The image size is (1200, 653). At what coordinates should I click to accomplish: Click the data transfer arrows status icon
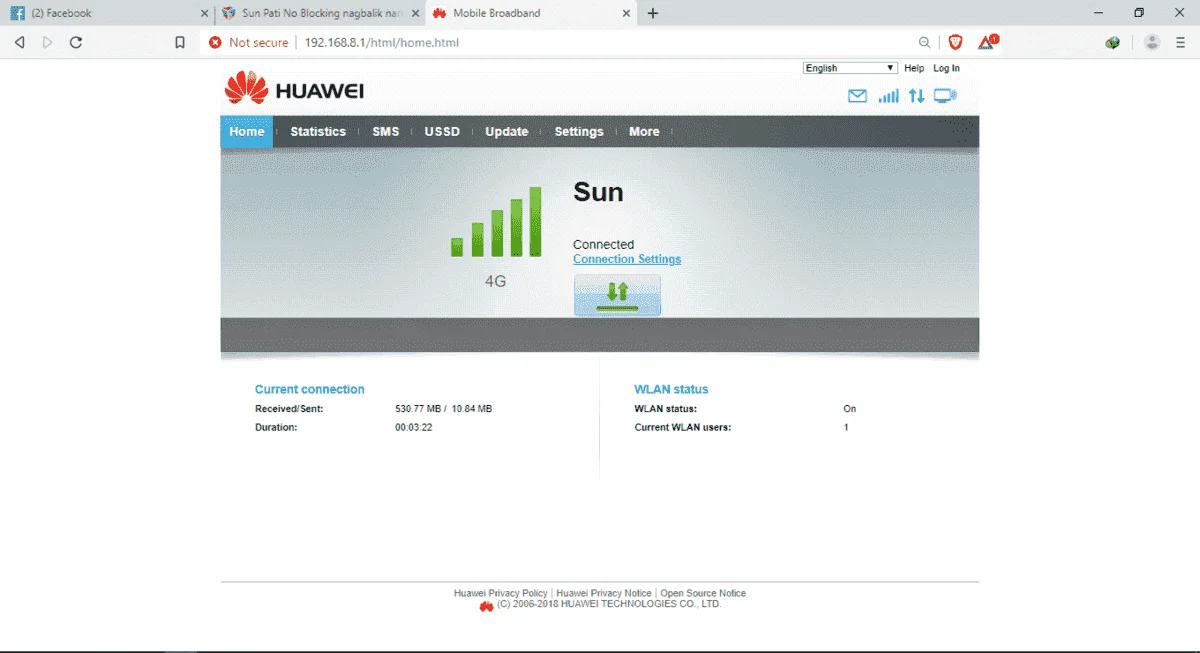click(x=917, y=96)
